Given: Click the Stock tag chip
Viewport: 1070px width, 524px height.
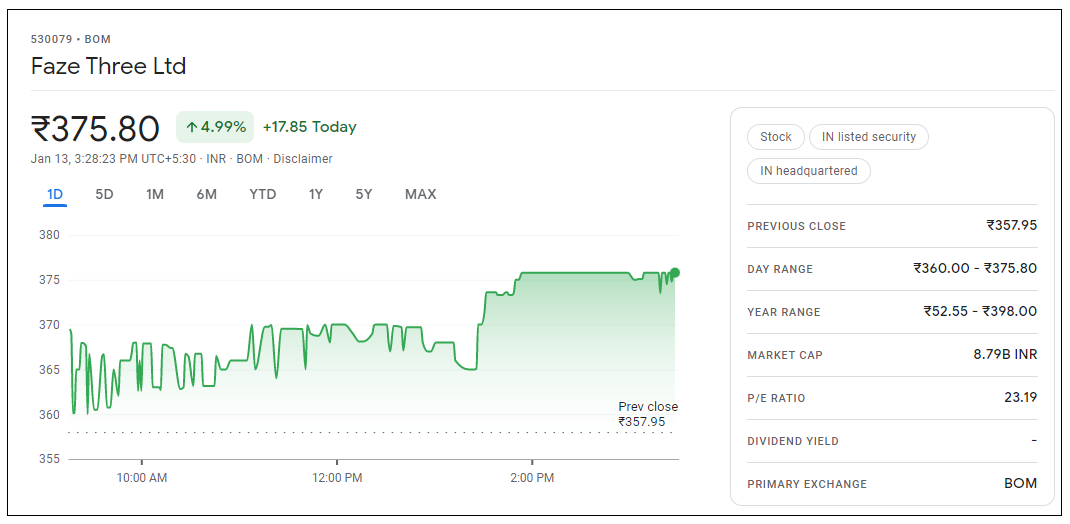Looking at the screenshot, I should click(x=776, y=136).
